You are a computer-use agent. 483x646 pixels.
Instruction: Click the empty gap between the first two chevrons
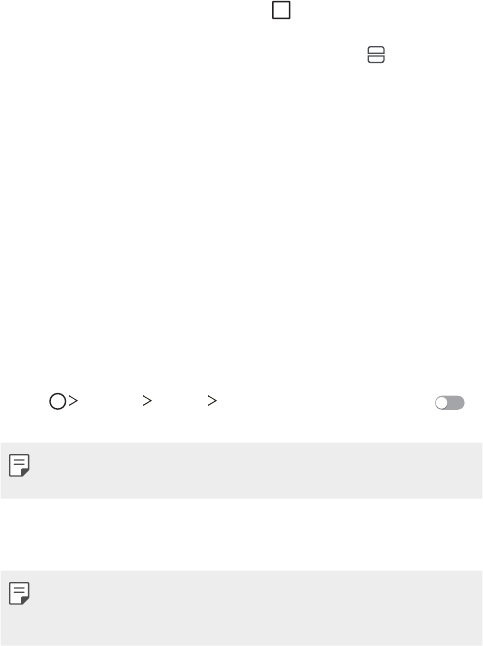pyautogui.click(x=110, y=401)
